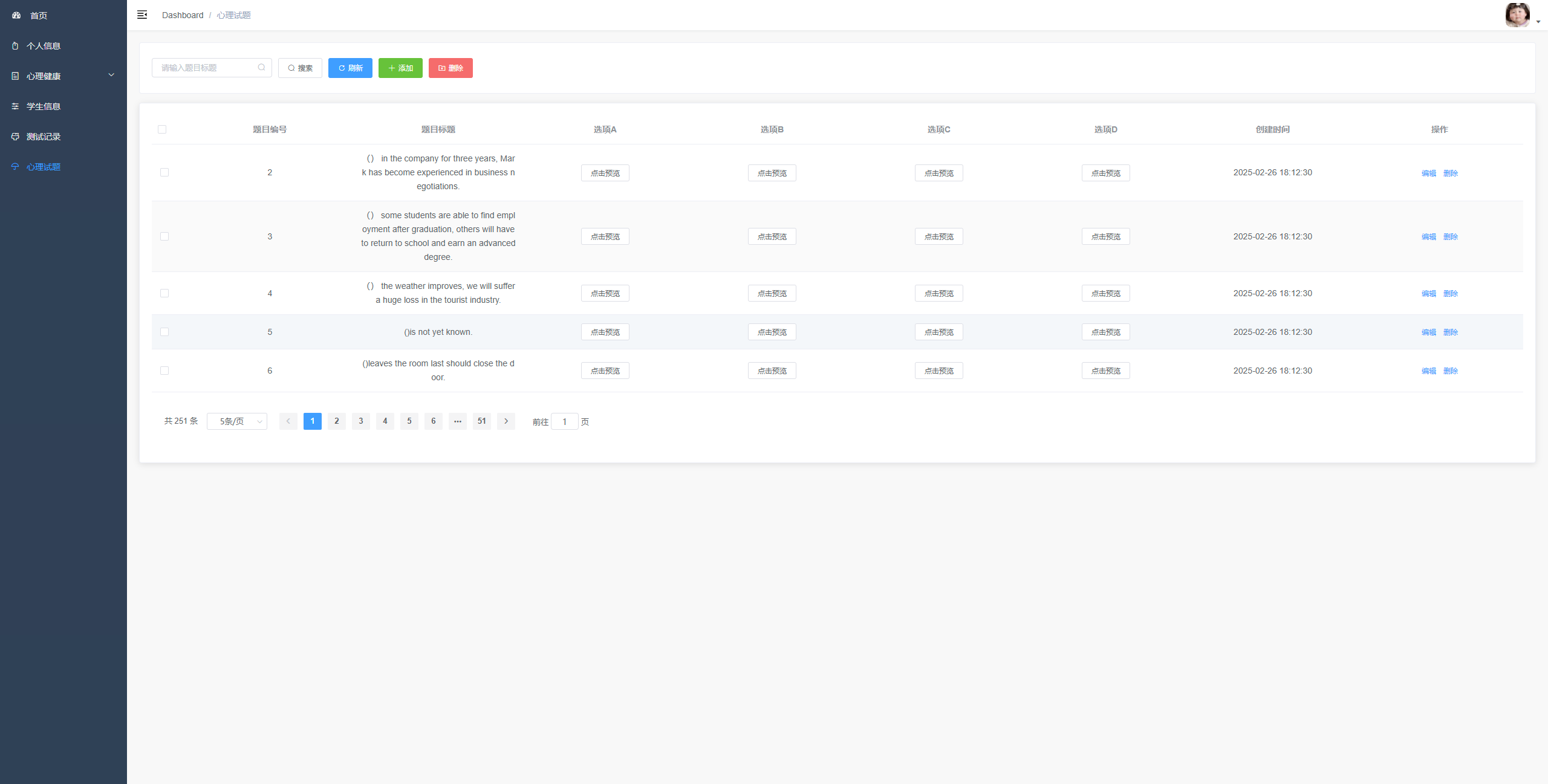1548x784 pixels.
Task: Open the 心理健康 sidebar menu
Action: 63,76
